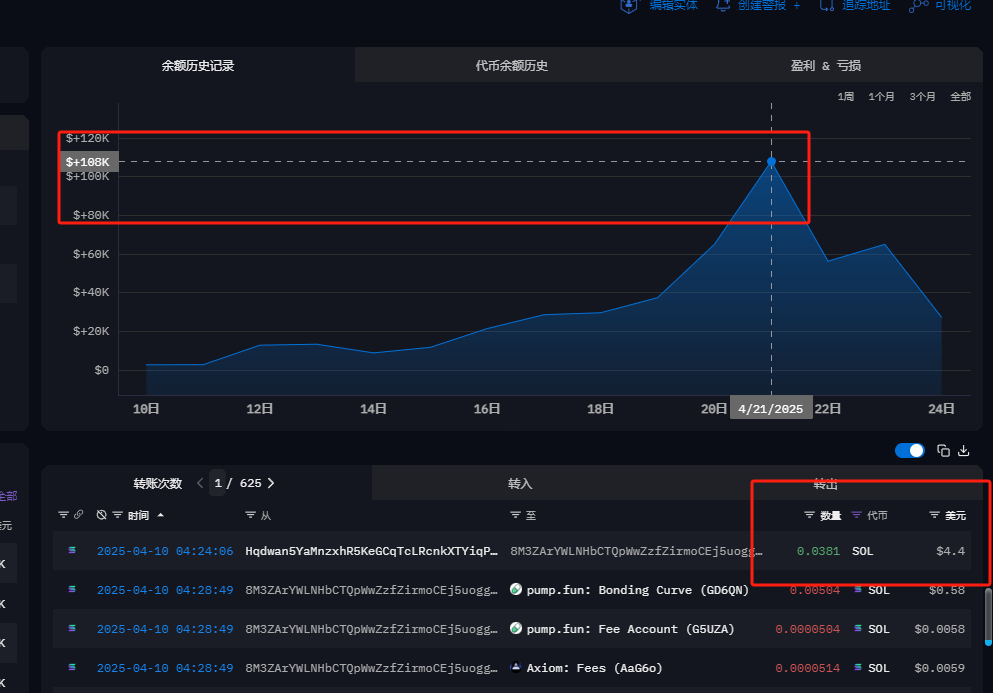Select the 转出 tab
The image size is (993, 693).
(825, 485)
